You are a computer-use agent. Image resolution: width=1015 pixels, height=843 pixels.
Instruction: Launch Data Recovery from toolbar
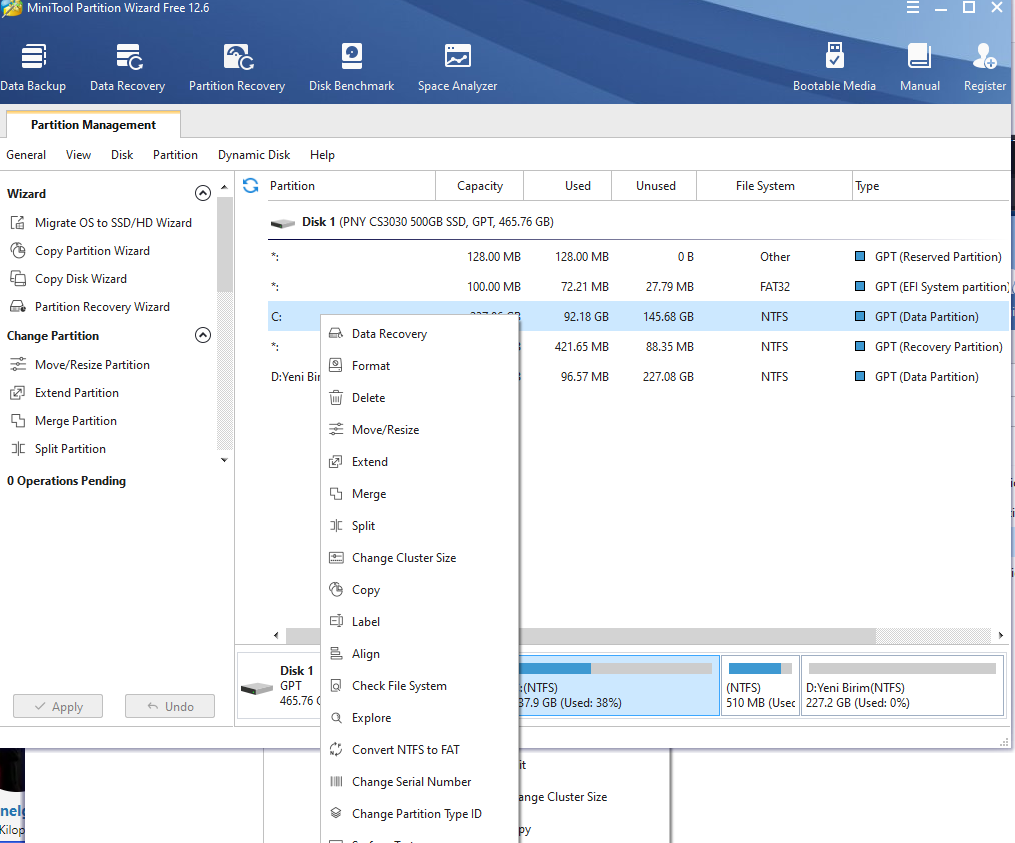point(128,67)
